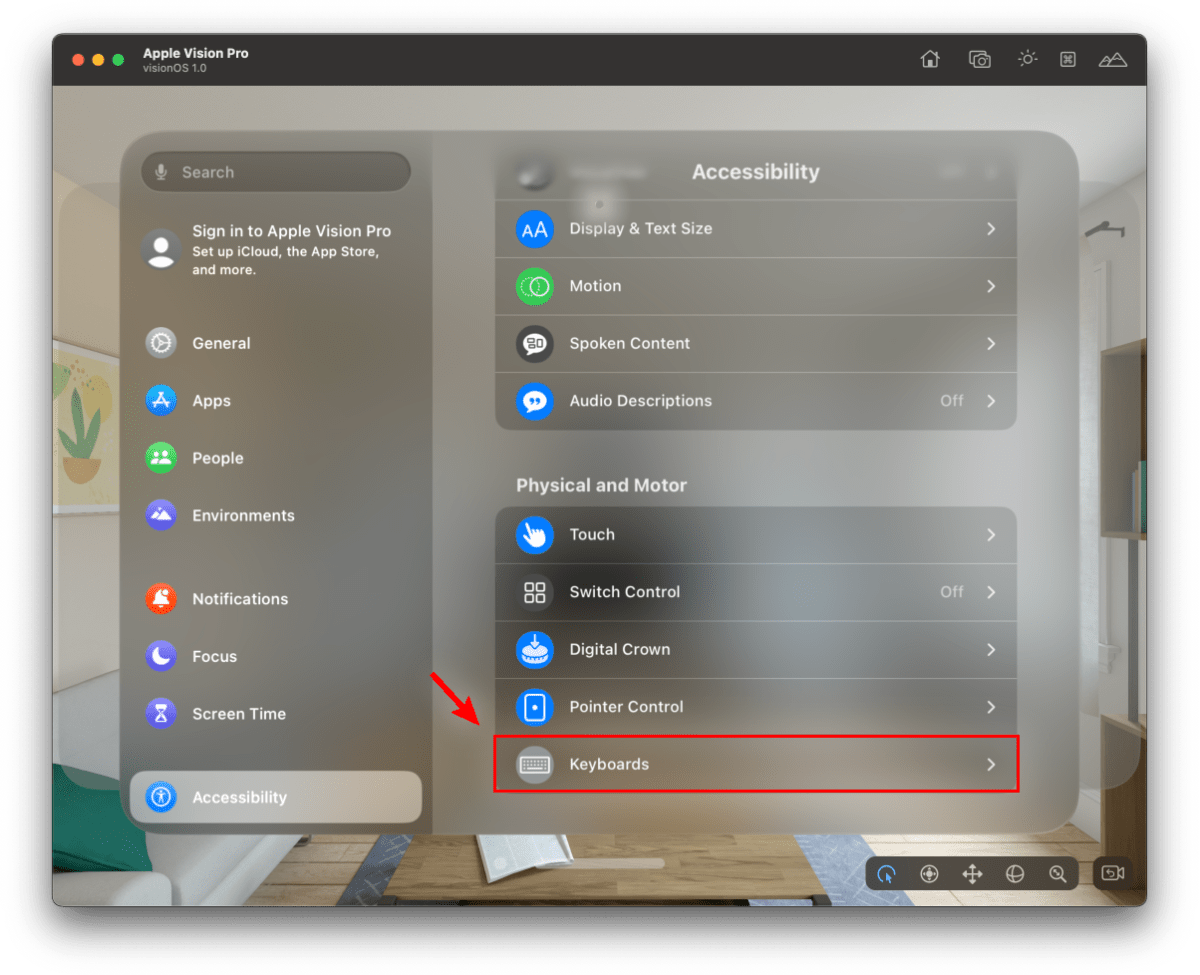Viewport: 1200px width, 975px height.
Task: Click the Environments mountain icon in sidebar
Action: click(160, 516)
